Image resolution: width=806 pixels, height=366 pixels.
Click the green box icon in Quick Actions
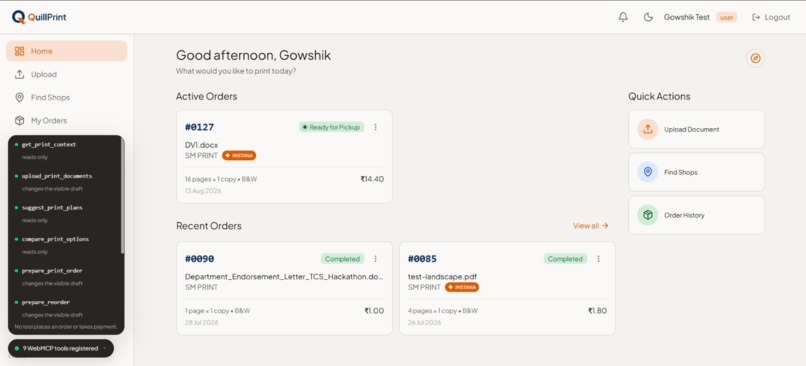[648, 215]
